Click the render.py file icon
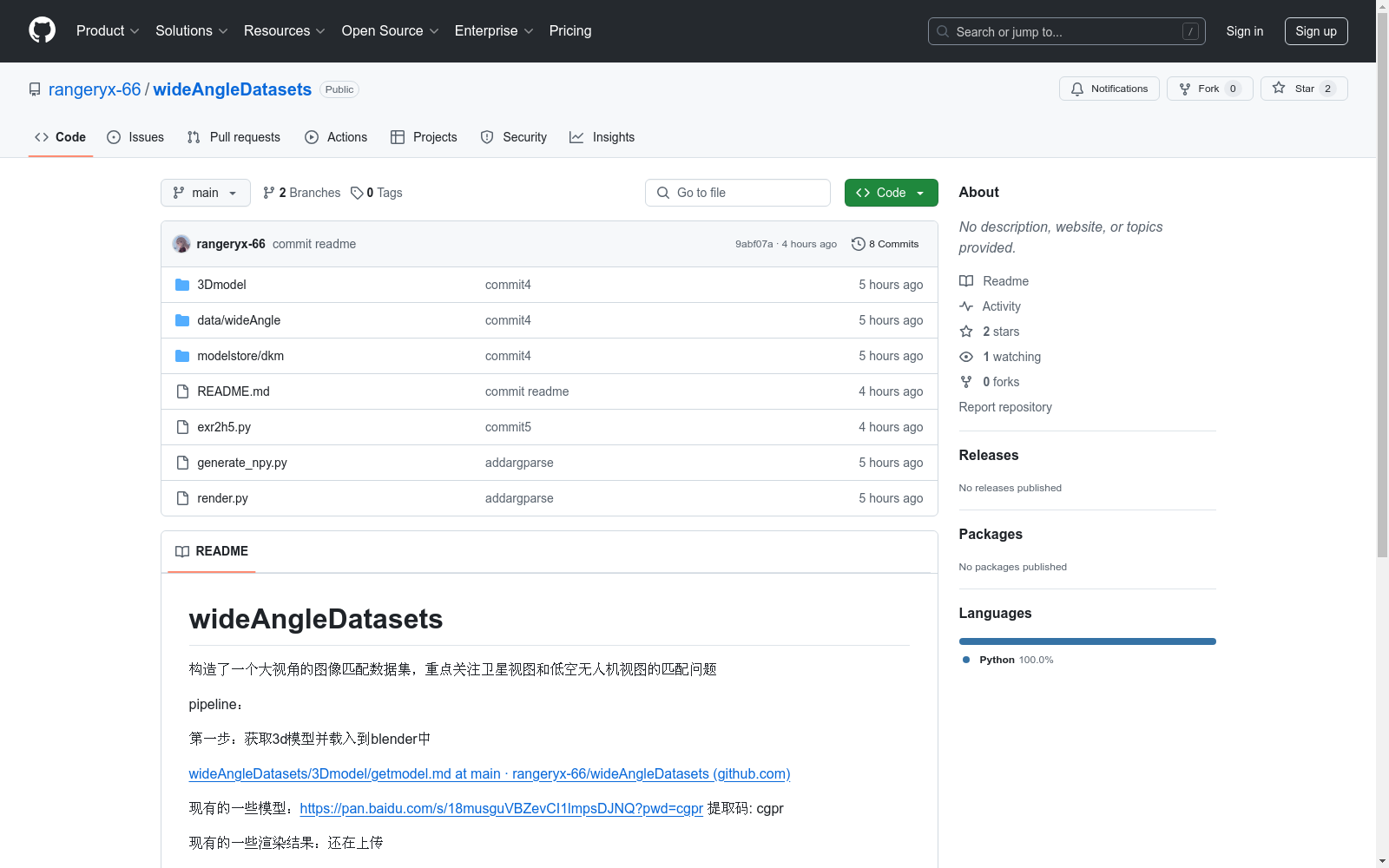 [x=182, y=498]
